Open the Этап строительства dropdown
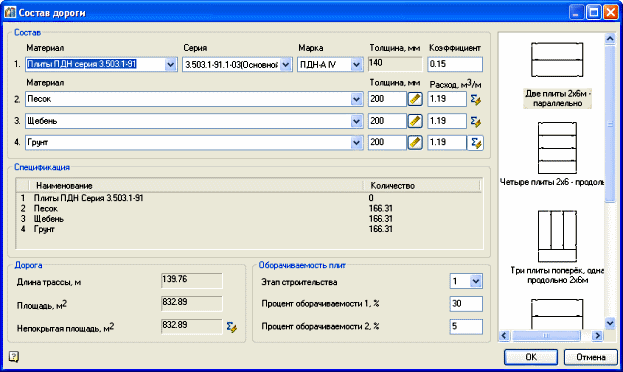 [x=476, y=281]
